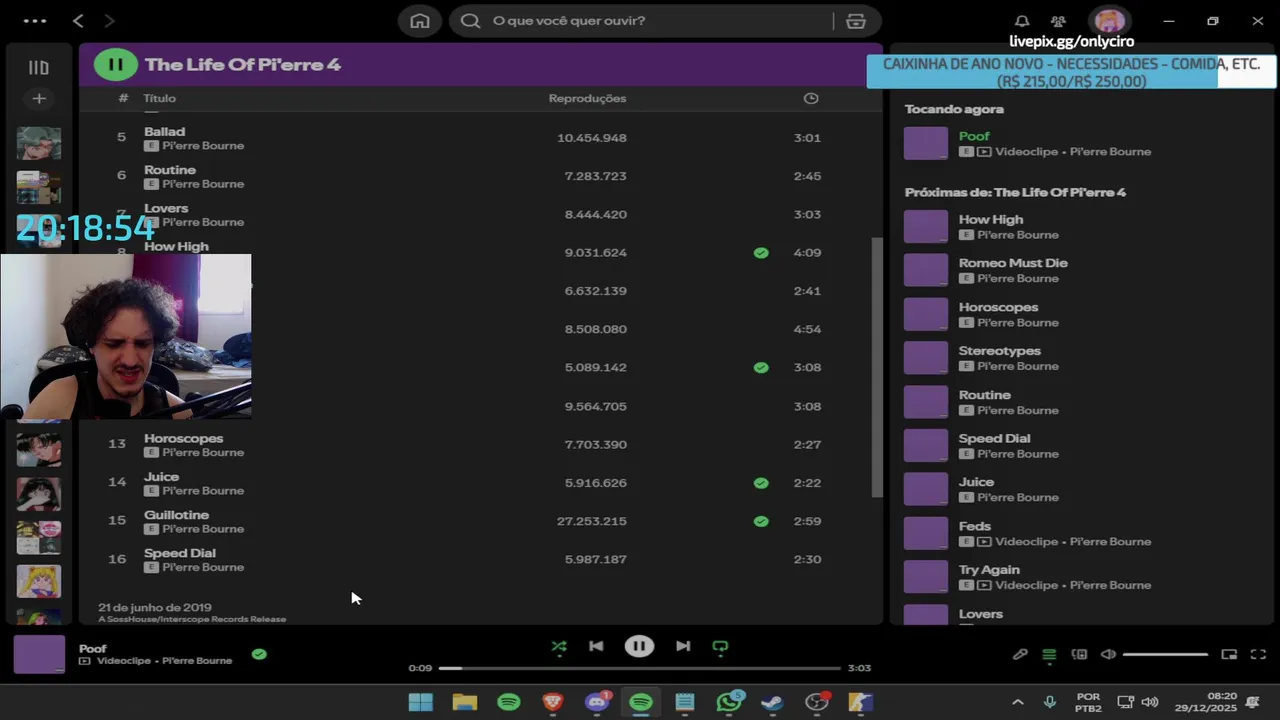
Task: Pause the album with the green button
Action: [115, 65]
